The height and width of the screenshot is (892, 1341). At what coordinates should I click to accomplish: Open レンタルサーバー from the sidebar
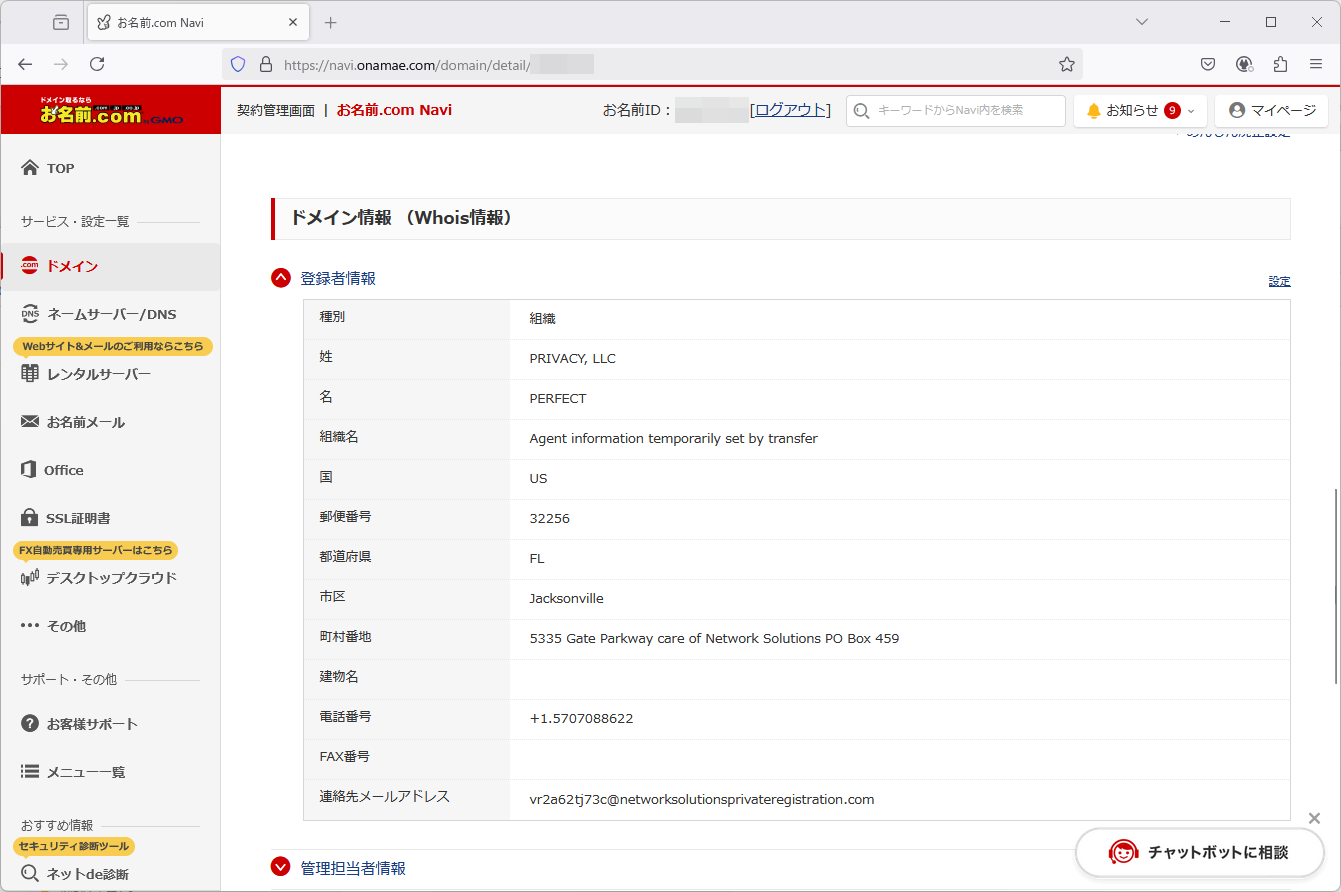click(98, 374)
